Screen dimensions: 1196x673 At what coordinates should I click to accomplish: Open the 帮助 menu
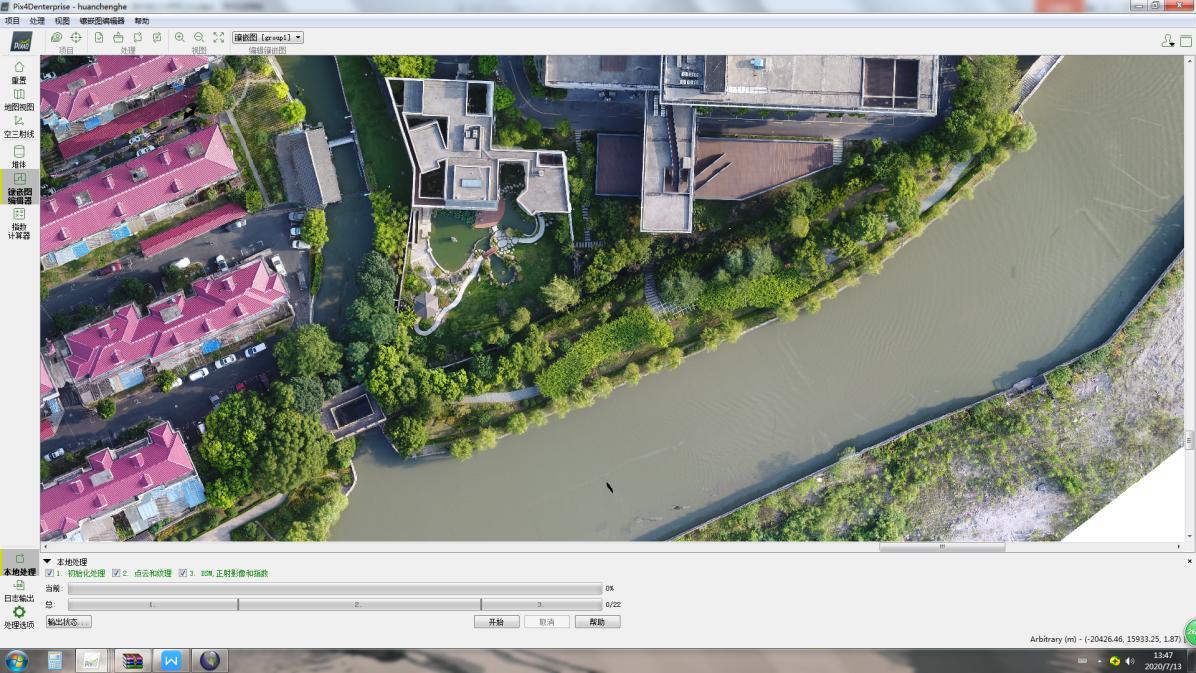(x=142, y=21)
